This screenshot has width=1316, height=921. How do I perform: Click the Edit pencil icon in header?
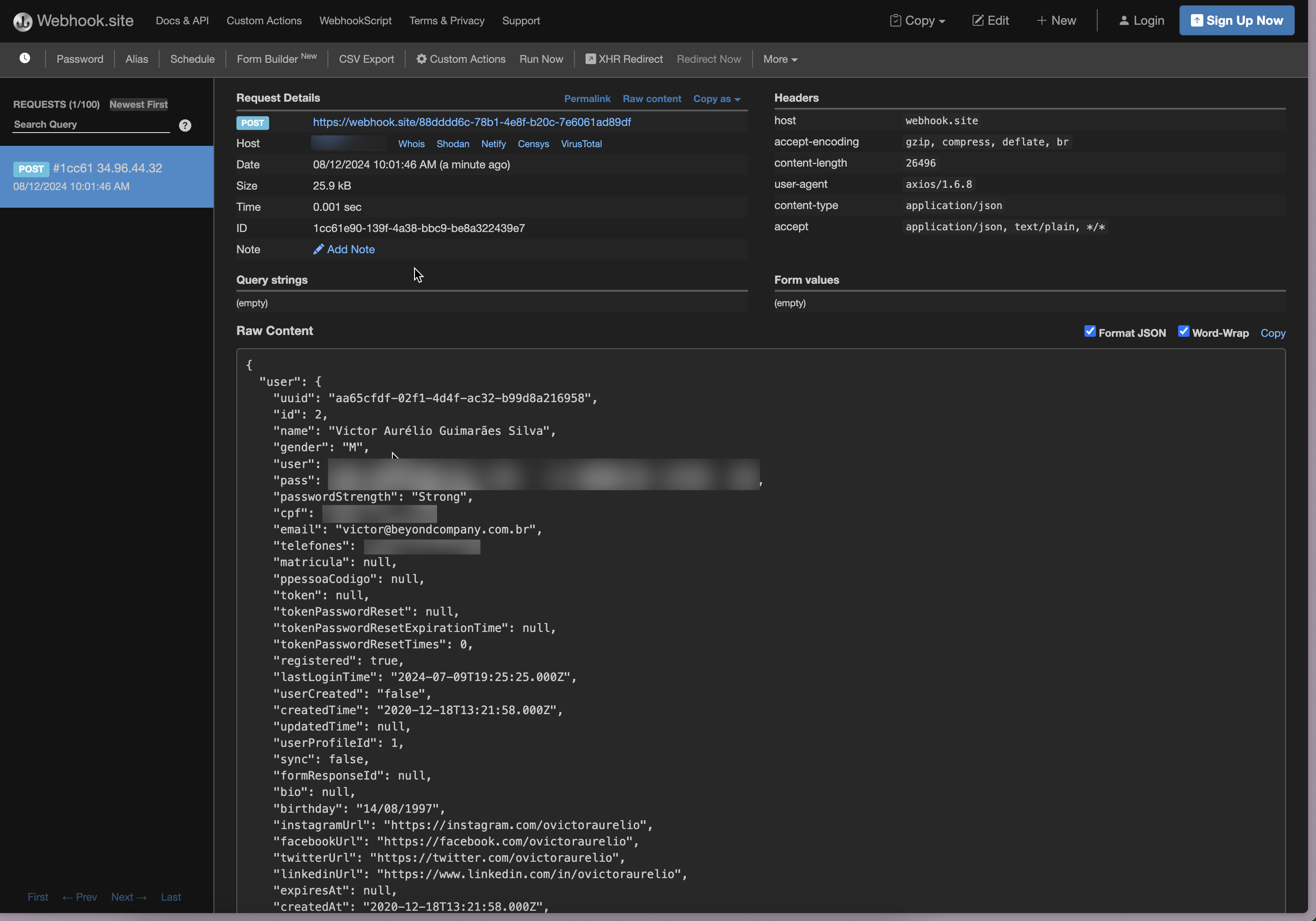[x=978, y=21]
